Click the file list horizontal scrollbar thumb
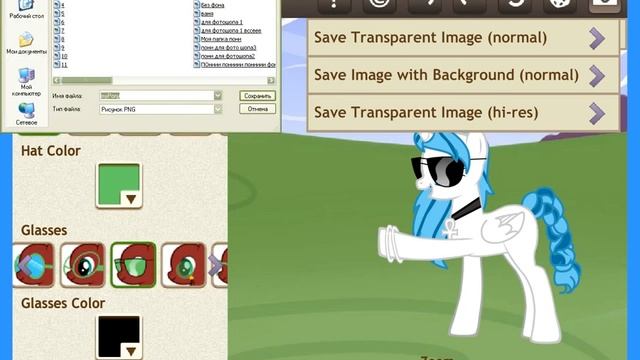 [x=87, y=80]
